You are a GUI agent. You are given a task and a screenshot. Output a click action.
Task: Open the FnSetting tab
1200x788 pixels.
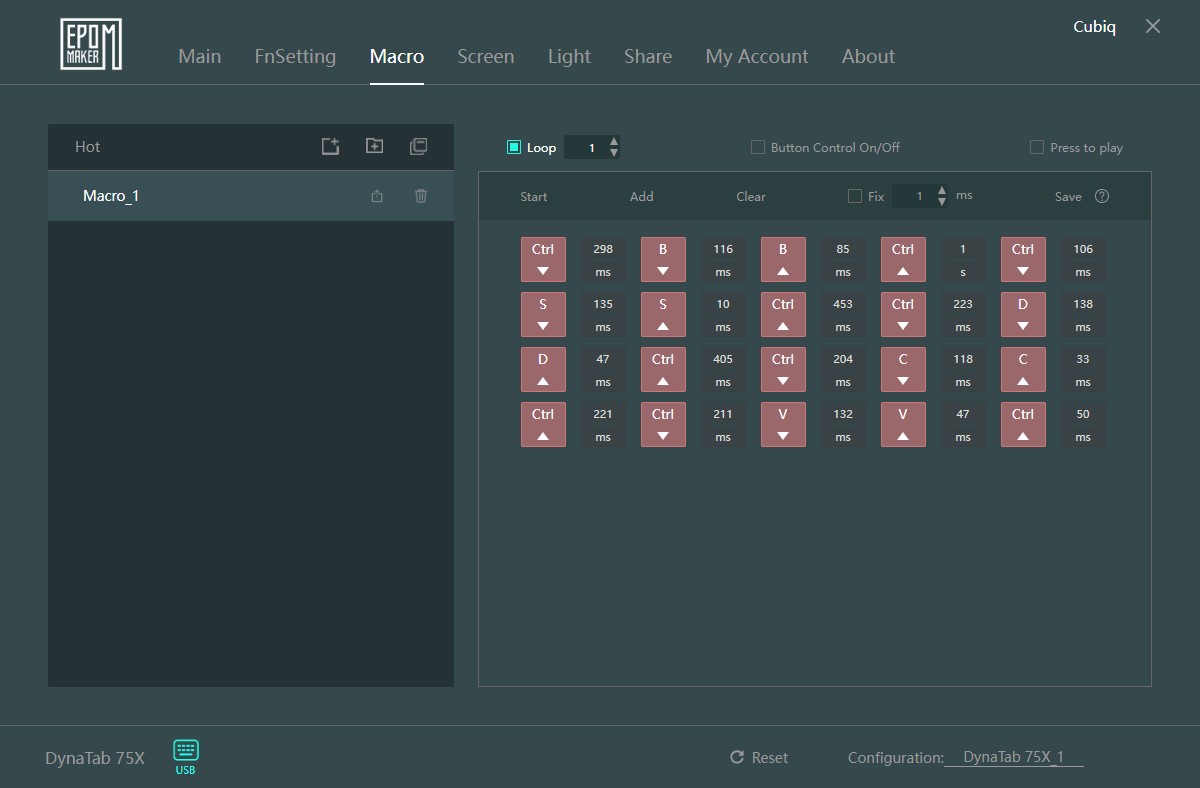(295, 57)
